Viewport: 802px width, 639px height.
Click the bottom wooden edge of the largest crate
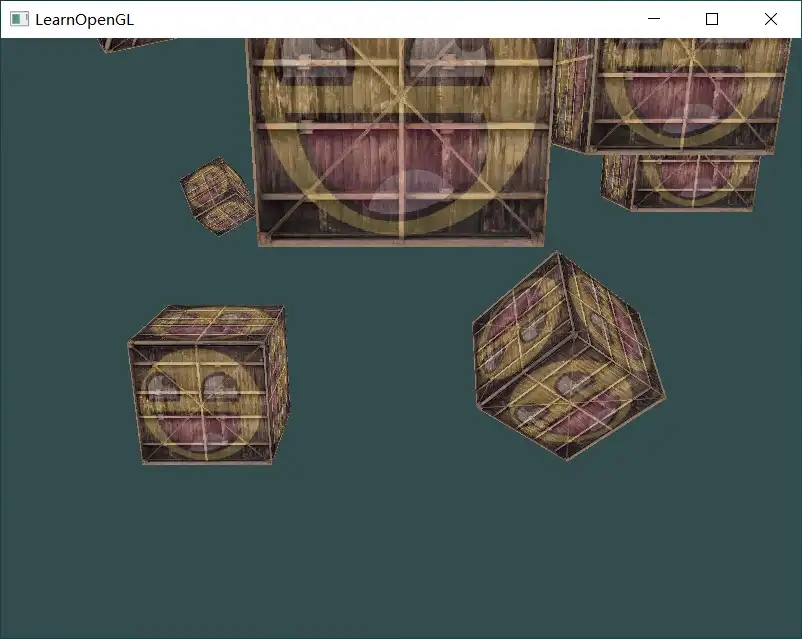[400, 241]
